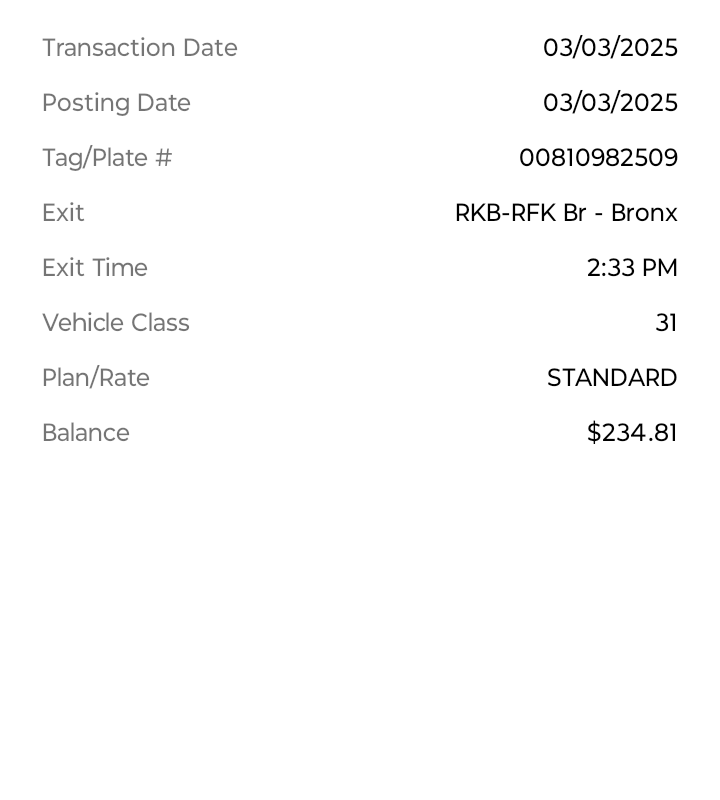This screenshot has height=800, width=720.
Task: Click the Balance label
Action: click(x=86, y=433)
